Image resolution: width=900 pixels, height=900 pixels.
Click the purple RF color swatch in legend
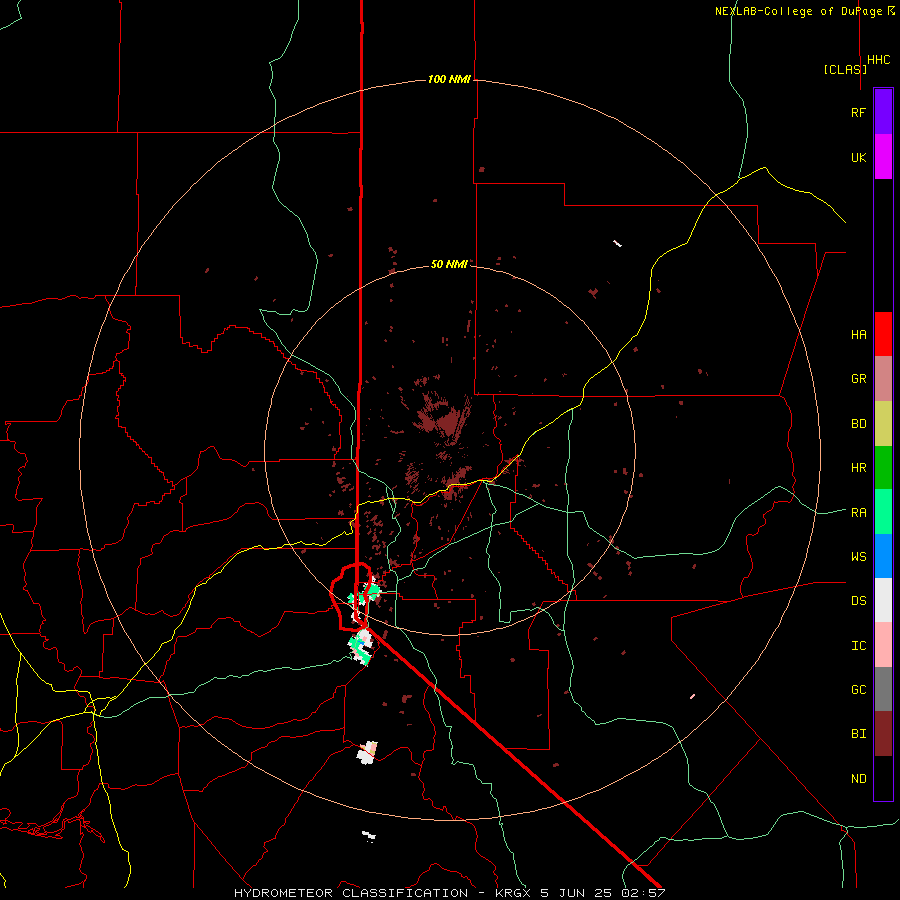[883, 112]
